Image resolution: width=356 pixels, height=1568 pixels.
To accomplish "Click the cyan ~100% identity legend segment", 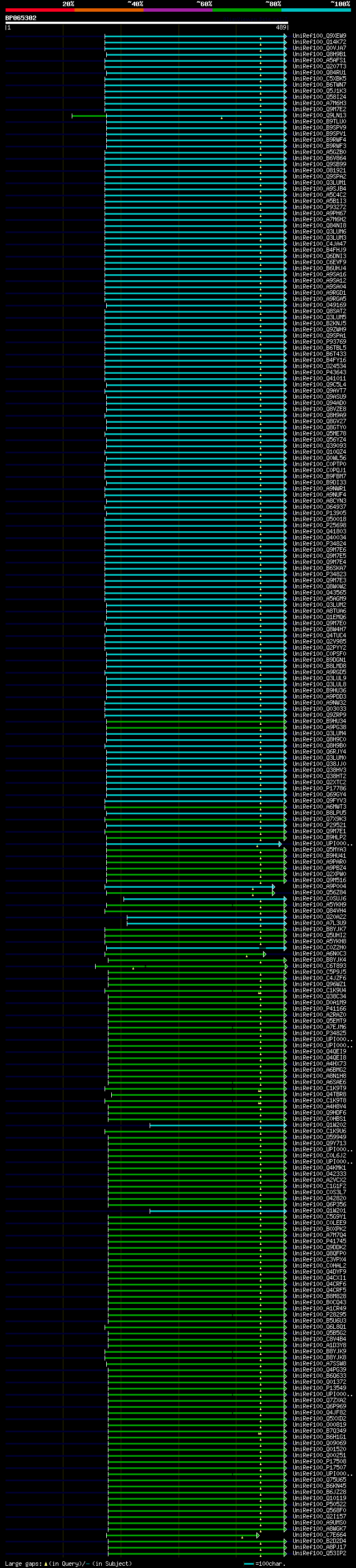I will click(x=316, y=10).
